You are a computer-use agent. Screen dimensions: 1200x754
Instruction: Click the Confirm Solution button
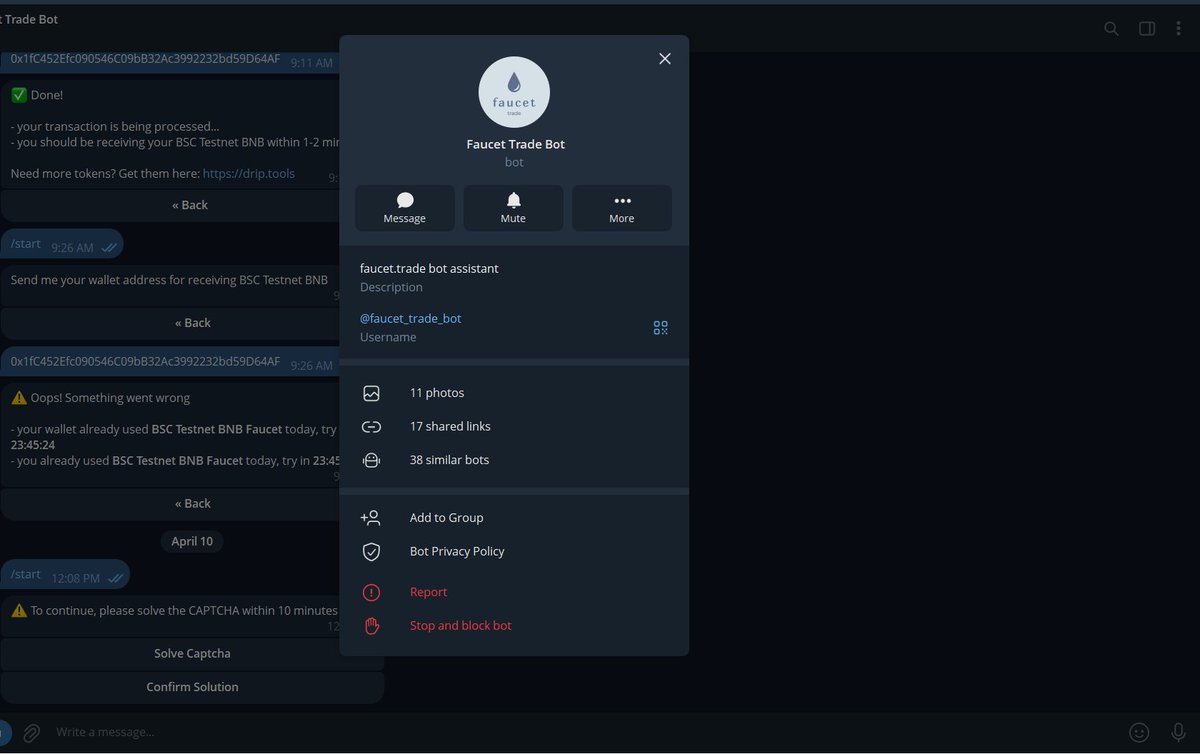(x=192, y=687)
